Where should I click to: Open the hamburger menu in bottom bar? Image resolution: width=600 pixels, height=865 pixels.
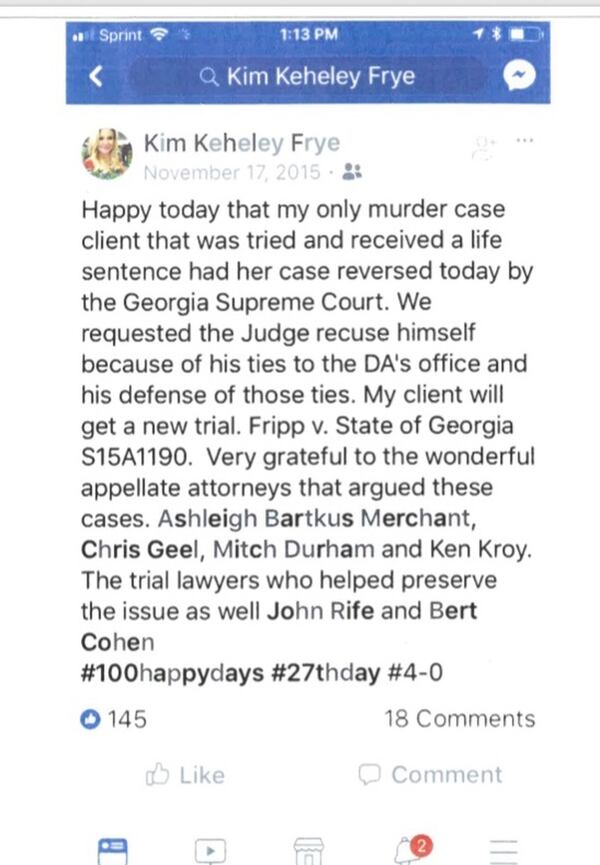[503, 851]
